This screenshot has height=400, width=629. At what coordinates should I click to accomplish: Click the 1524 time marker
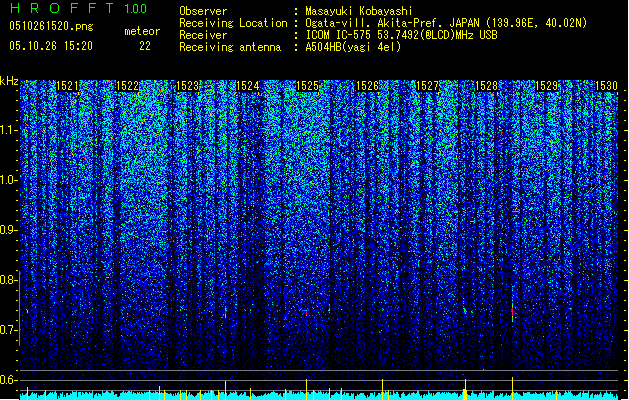248,86
